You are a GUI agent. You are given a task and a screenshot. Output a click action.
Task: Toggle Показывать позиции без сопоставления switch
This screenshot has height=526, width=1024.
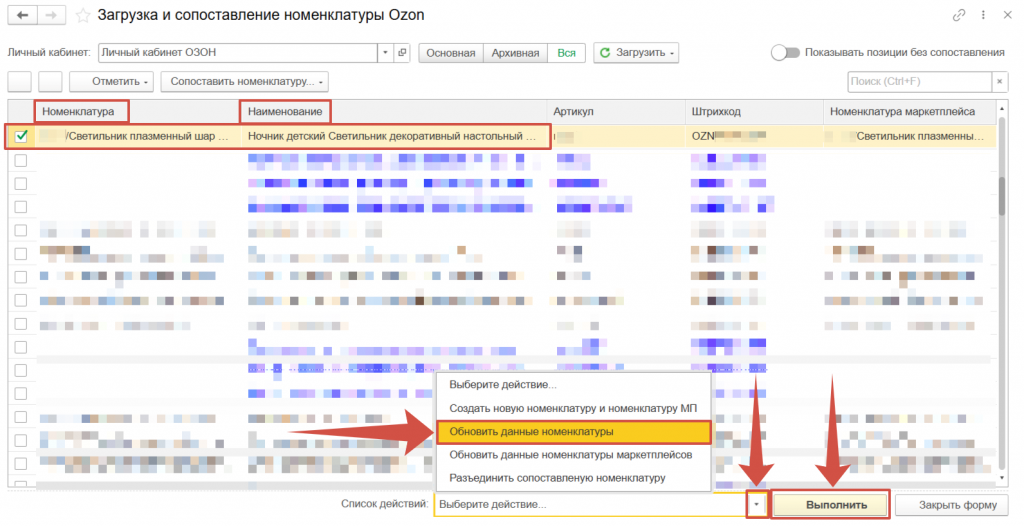(x=786, y=53)
